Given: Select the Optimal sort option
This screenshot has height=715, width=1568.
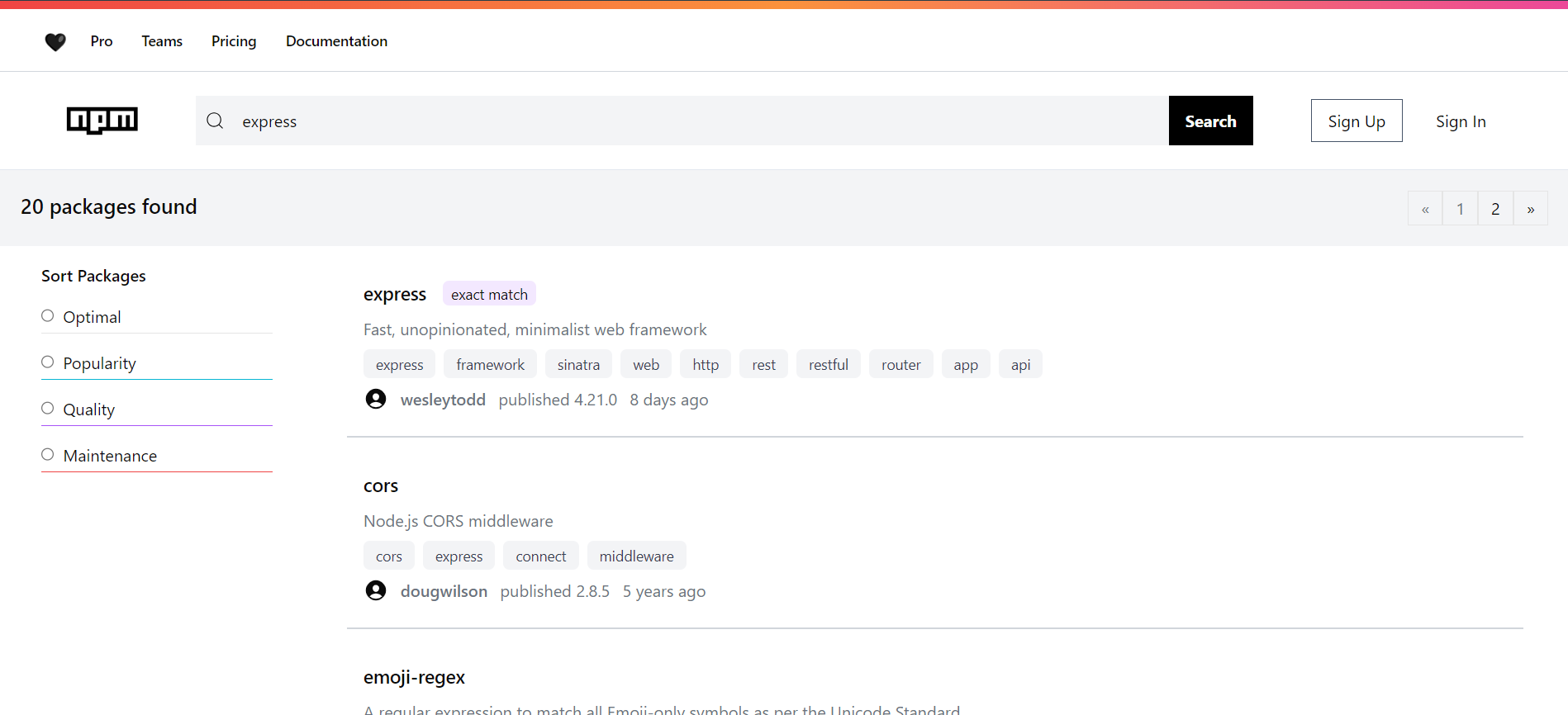Looking at the screenshot, I should pyautogui.click(x=48, y=316).
